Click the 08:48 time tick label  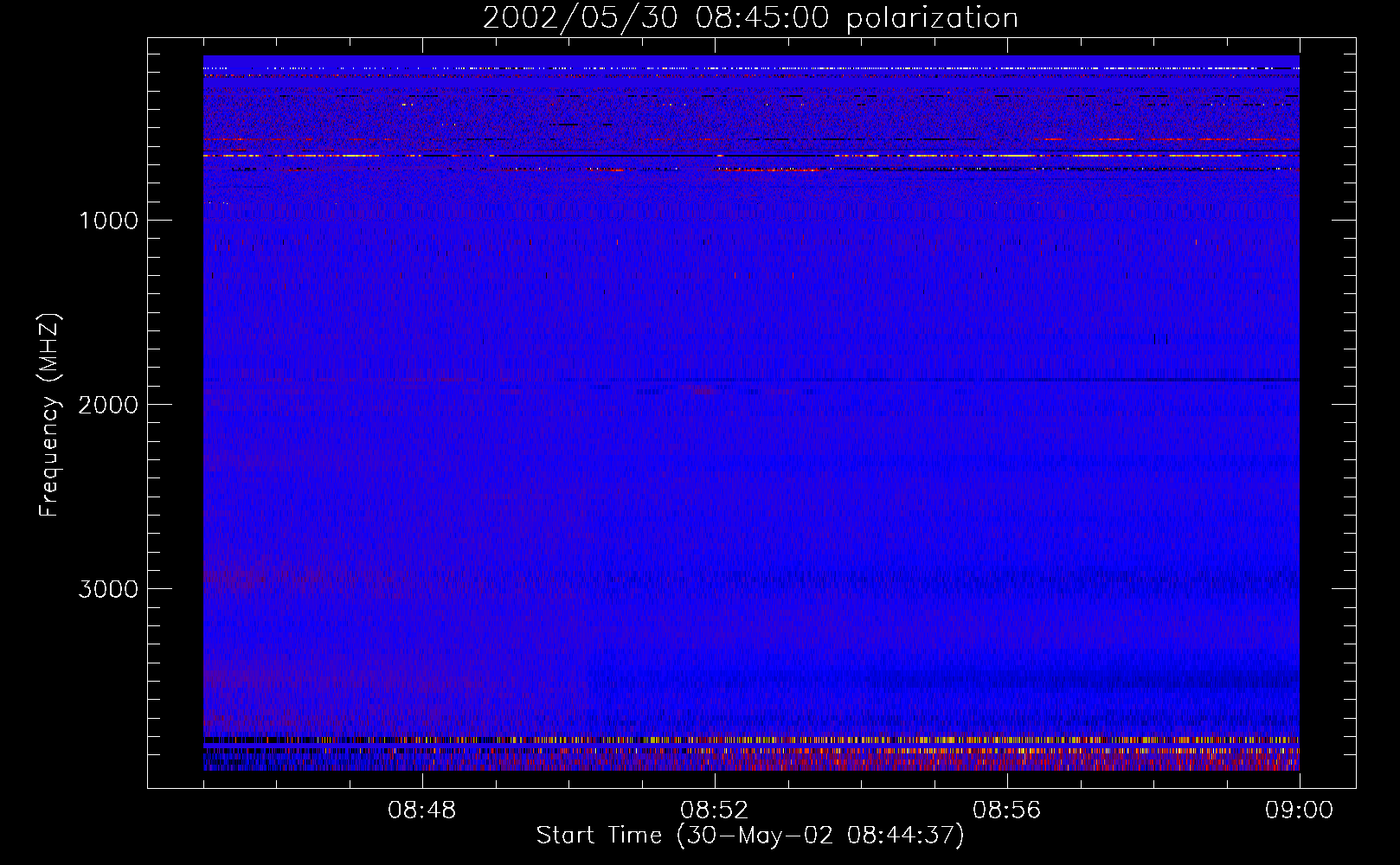[x=421, y=811]
